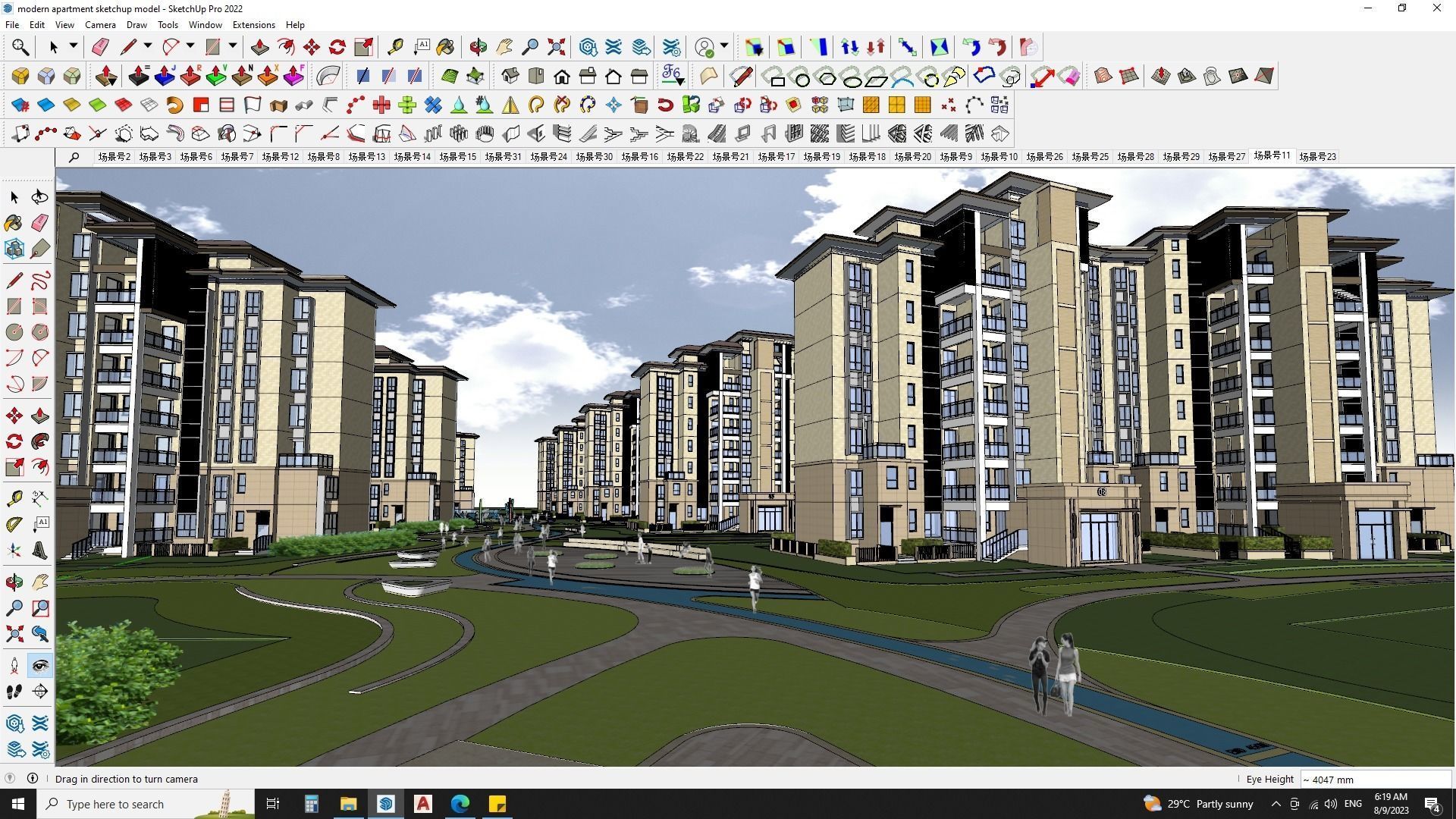
Task: Open File Explorer from the taskbar
Action: point(348,804)
